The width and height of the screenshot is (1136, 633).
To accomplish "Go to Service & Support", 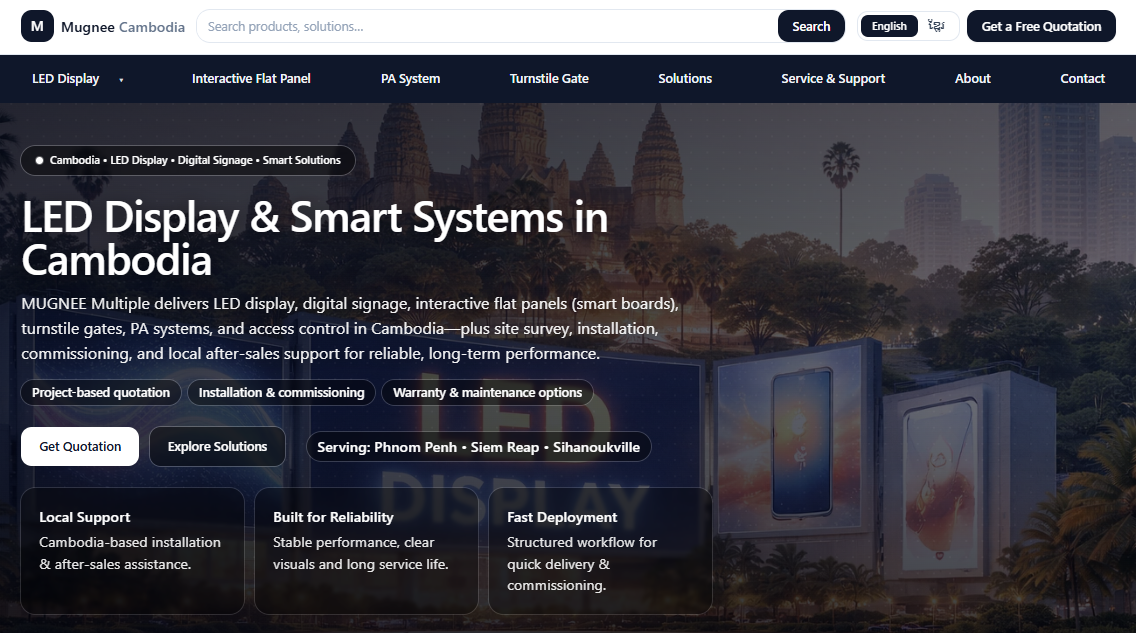I will (x=833, y=78).
